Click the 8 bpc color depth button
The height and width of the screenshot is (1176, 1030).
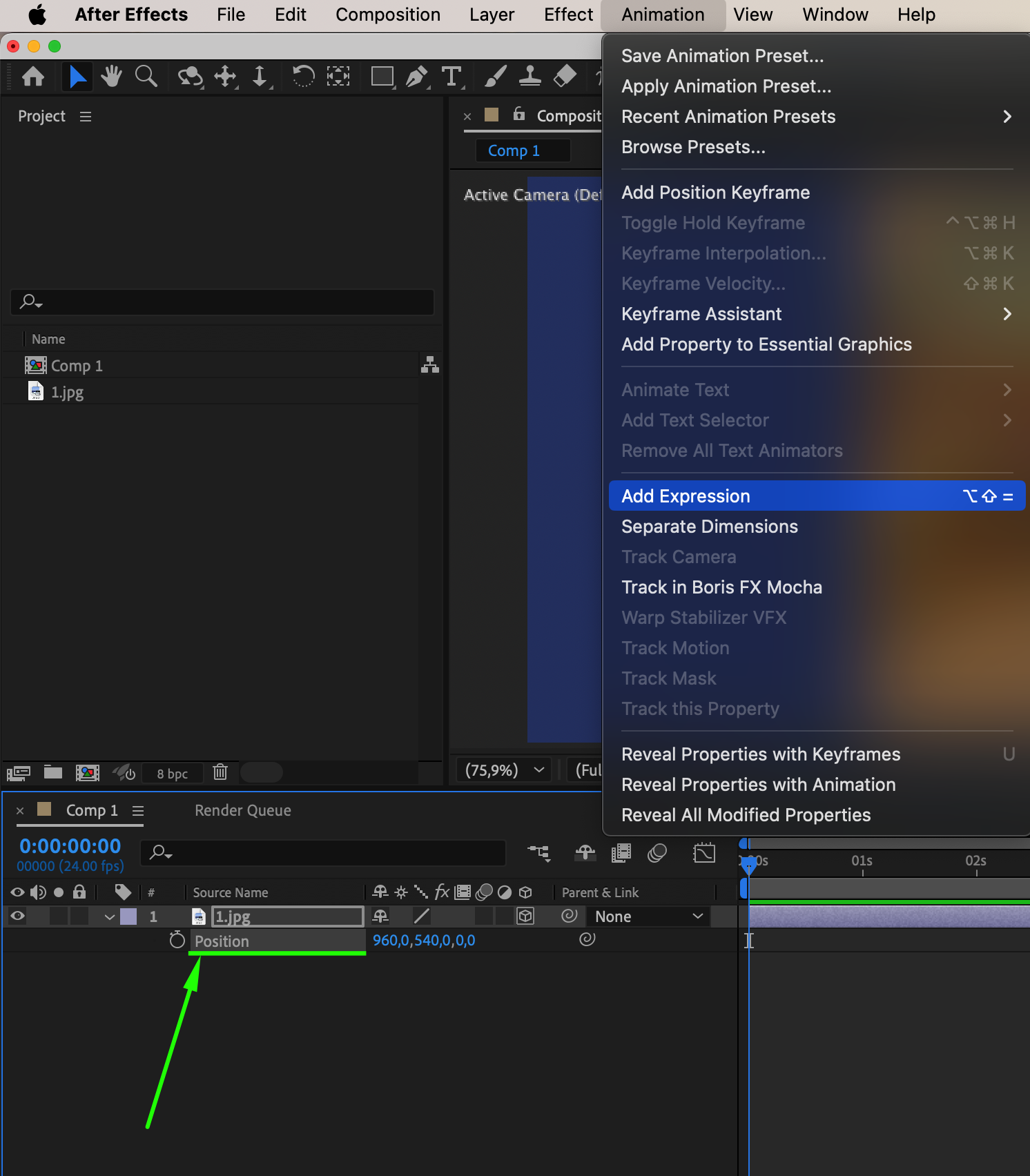[x=172, y=774]
